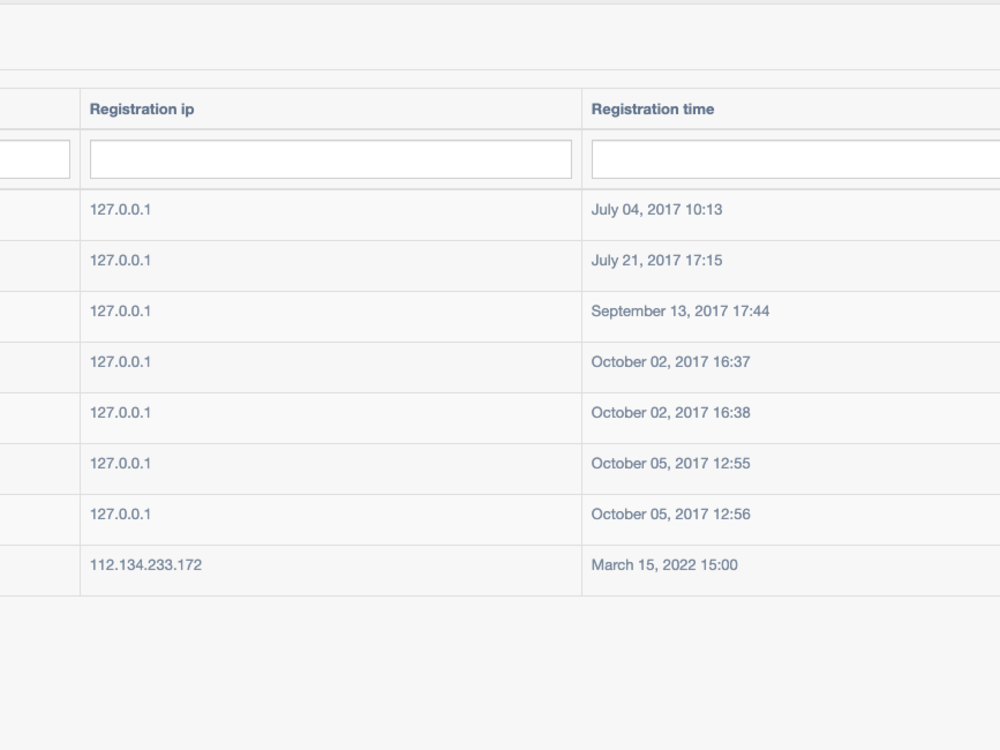Select 127.0.0.1 in July 21 row

[120, 260]
